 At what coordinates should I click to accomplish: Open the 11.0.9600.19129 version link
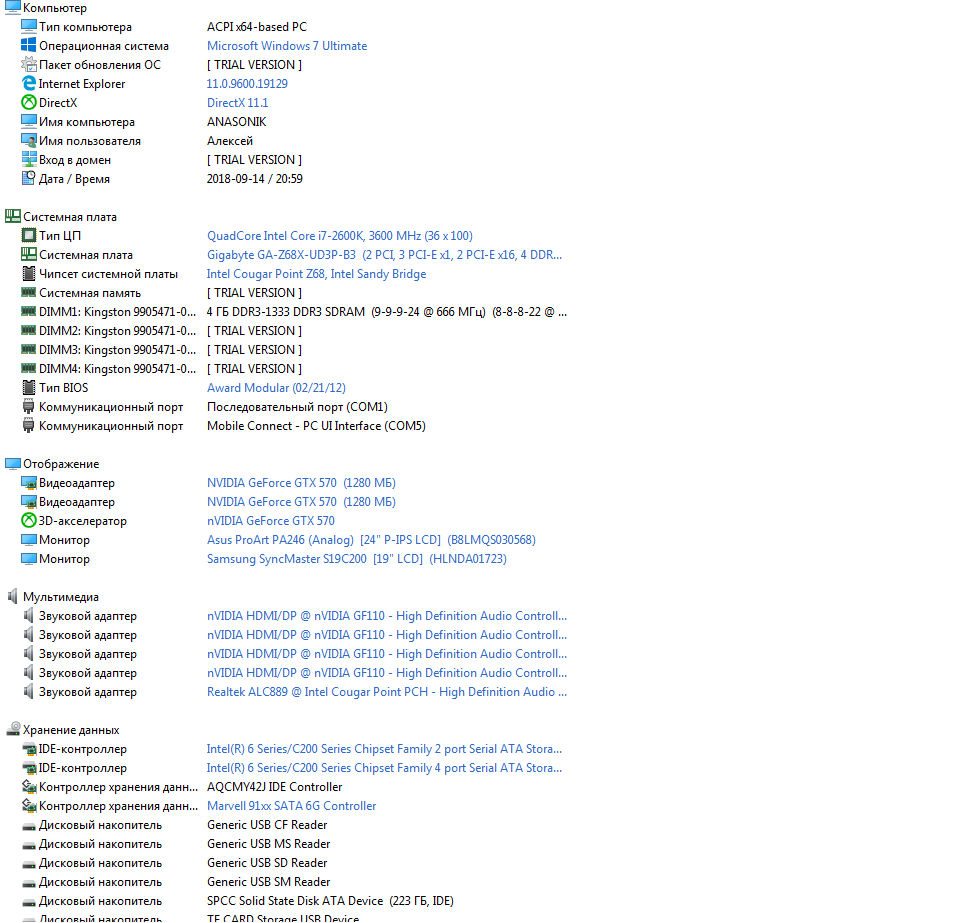[247, 84]
